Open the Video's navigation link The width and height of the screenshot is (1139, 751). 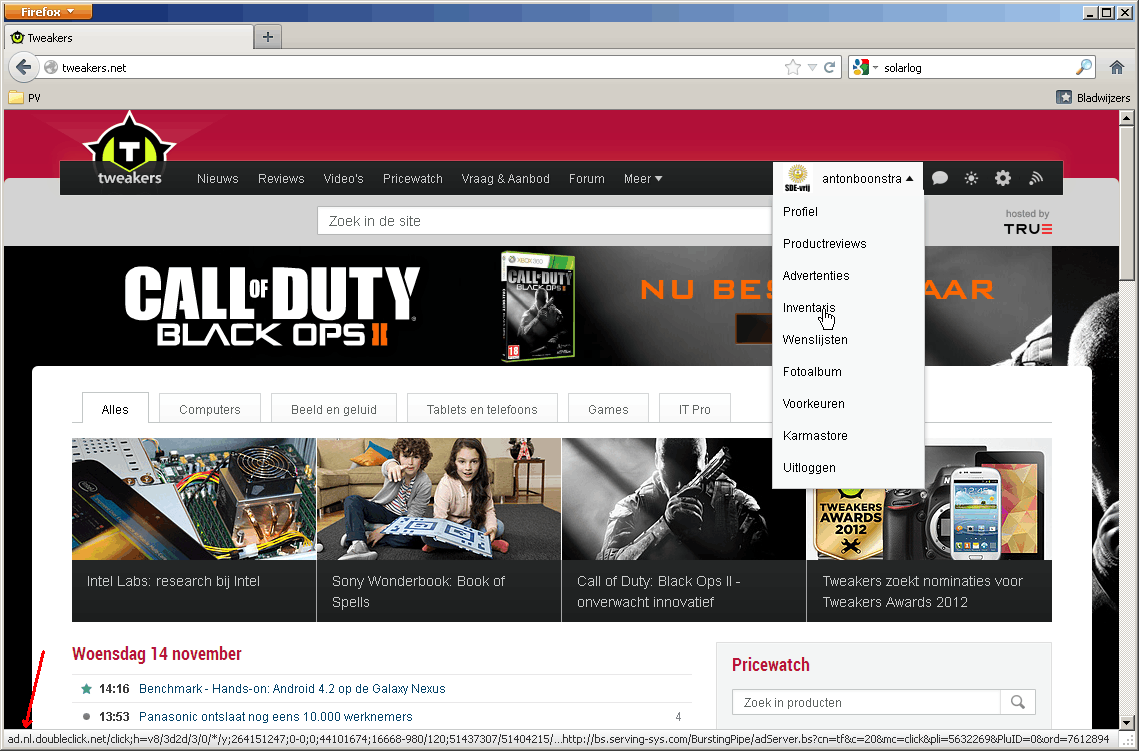tap(343, 179)
